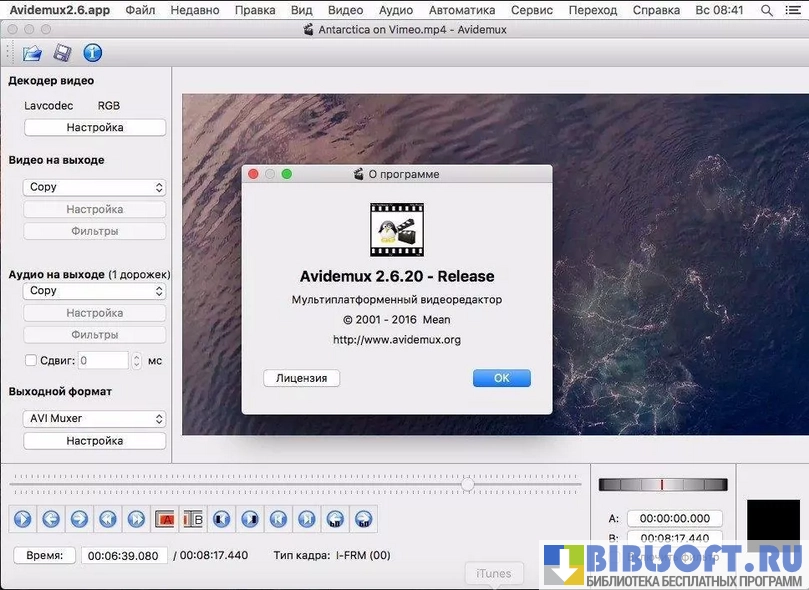The width and height of the screenshot is (809, 590).
Task: Jump to the previous keyframe
Action: (108, 519)
